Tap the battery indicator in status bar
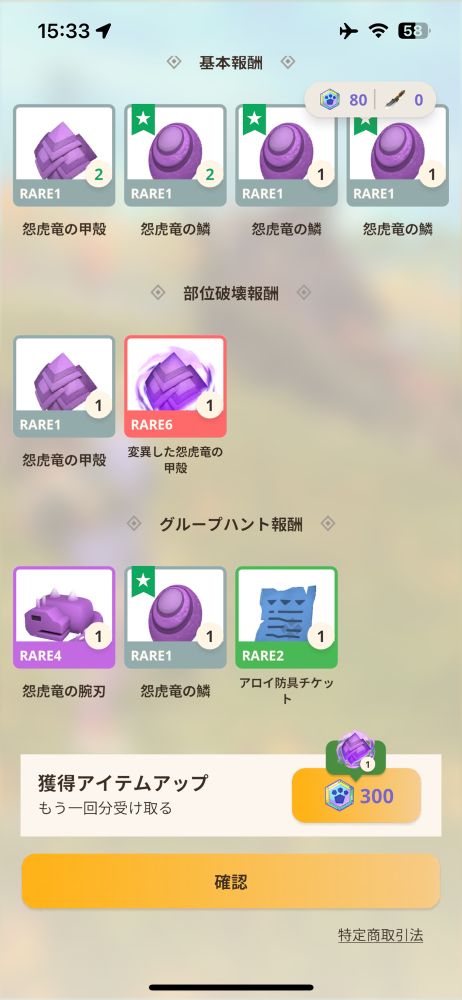Image resolution: width=462 pixels, height=1000 pixels. 415,31
